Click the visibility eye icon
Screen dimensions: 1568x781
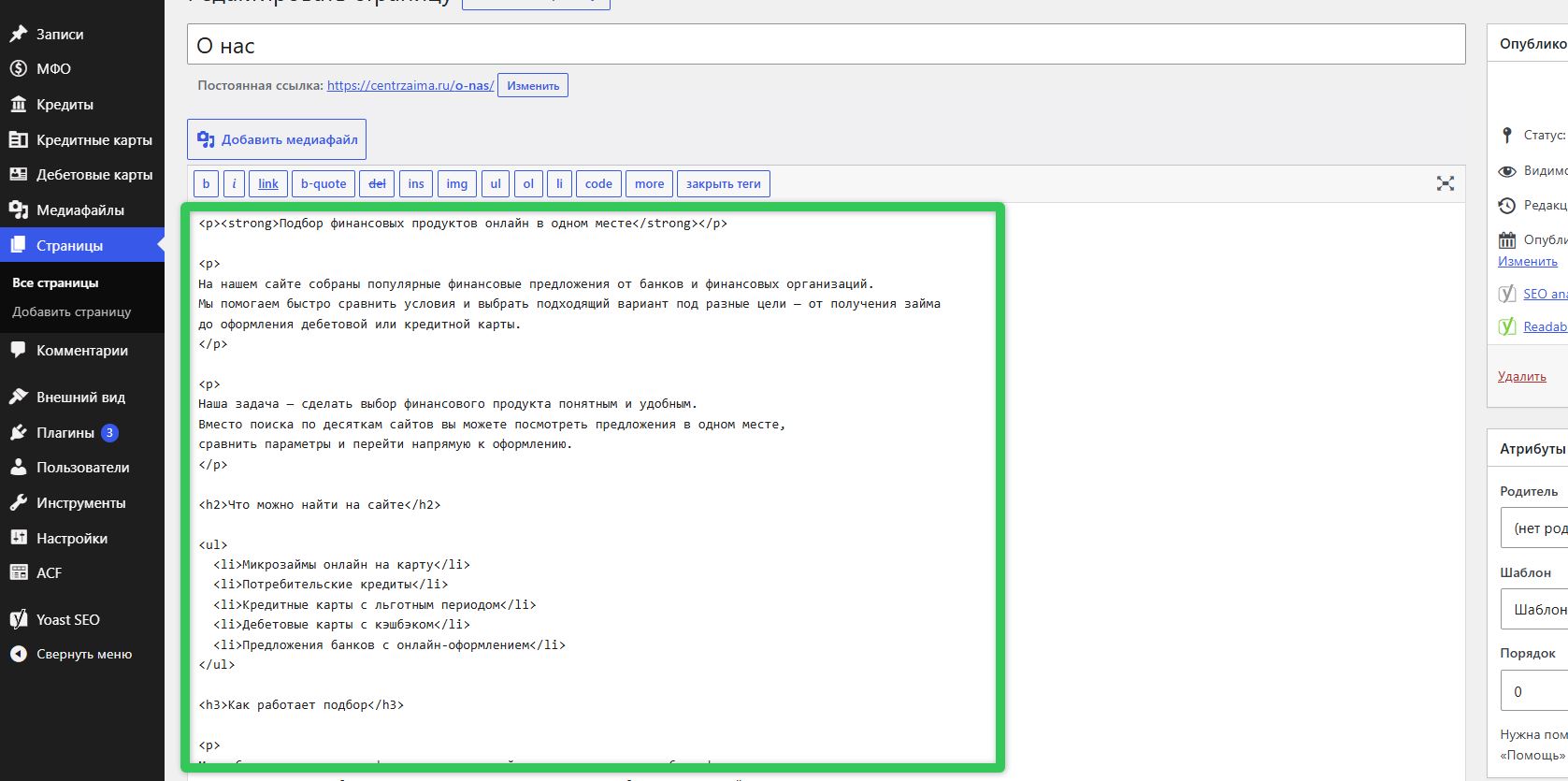1506,171
